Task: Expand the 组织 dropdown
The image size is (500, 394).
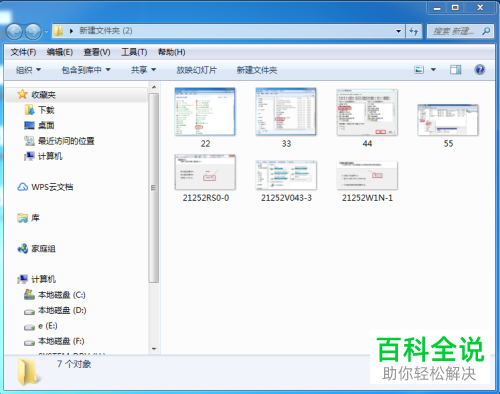Action: point(28,70)
